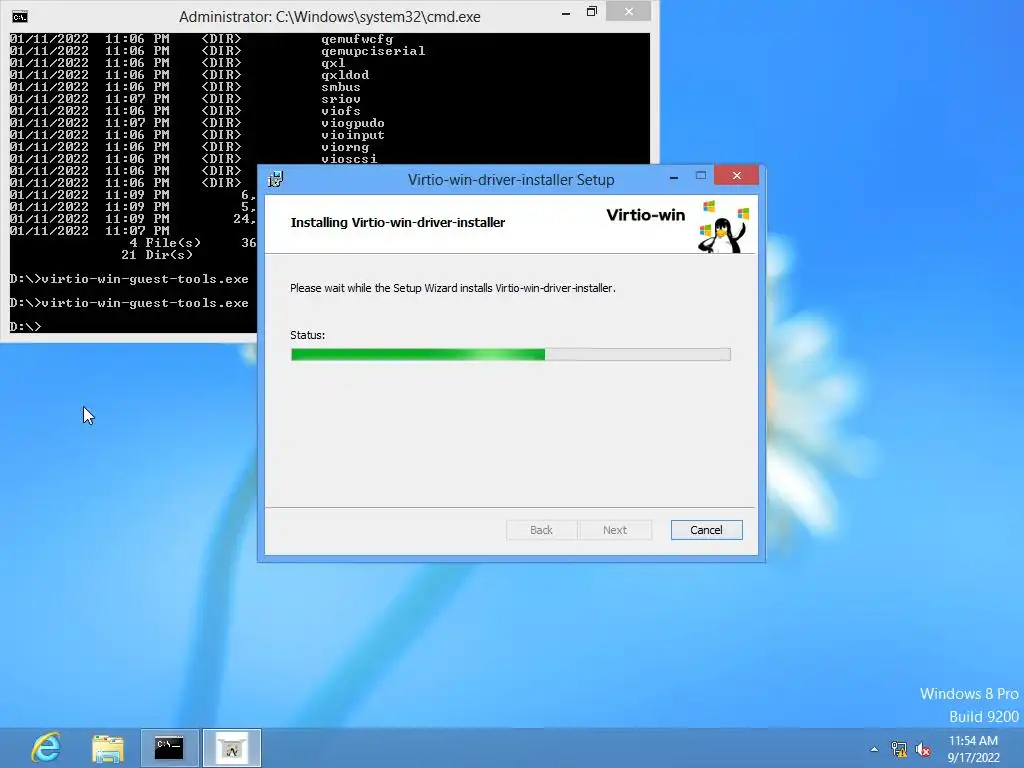Click the 'Please wait while the Setup Wizard' message
This screenshot has height=768, width=1024.
[453, 288]
